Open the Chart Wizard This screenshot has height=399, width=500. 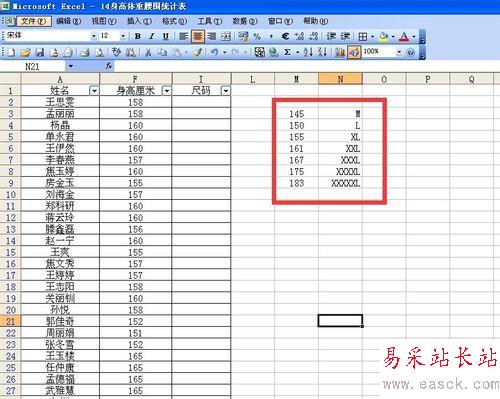point(340,52)
